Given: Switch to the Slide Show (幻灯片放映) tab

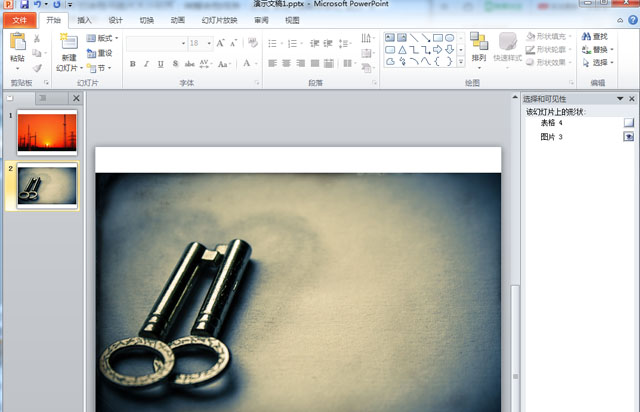Looking at the screenshot, I should point(220,20).
